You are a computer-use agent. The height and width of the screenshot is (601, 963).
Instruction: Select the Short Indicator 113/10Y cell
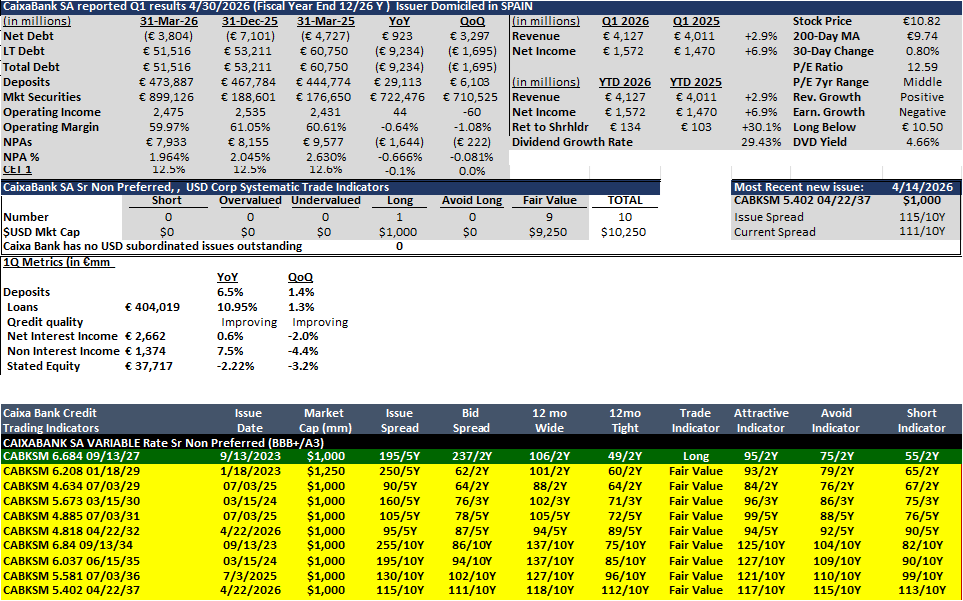pyautogui.click(x=922, y=591)
